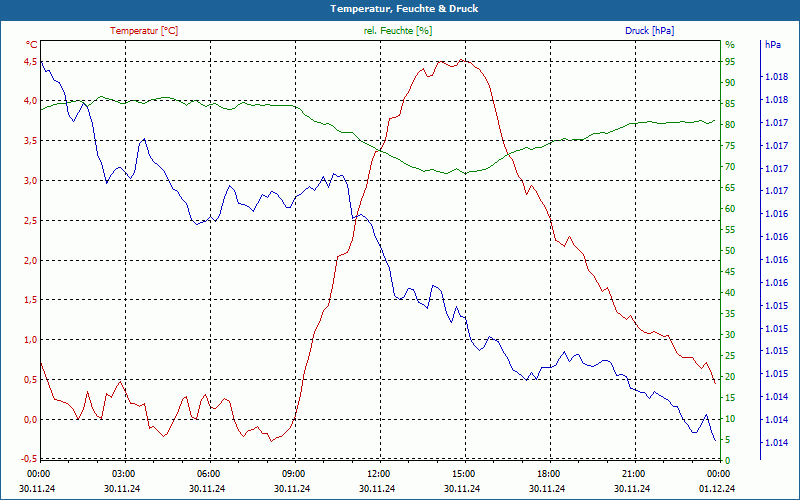Viewport: 800px width, 500px height.
Task: Select the red 'Temperatur [°C]' legend label
Action: 144,31
